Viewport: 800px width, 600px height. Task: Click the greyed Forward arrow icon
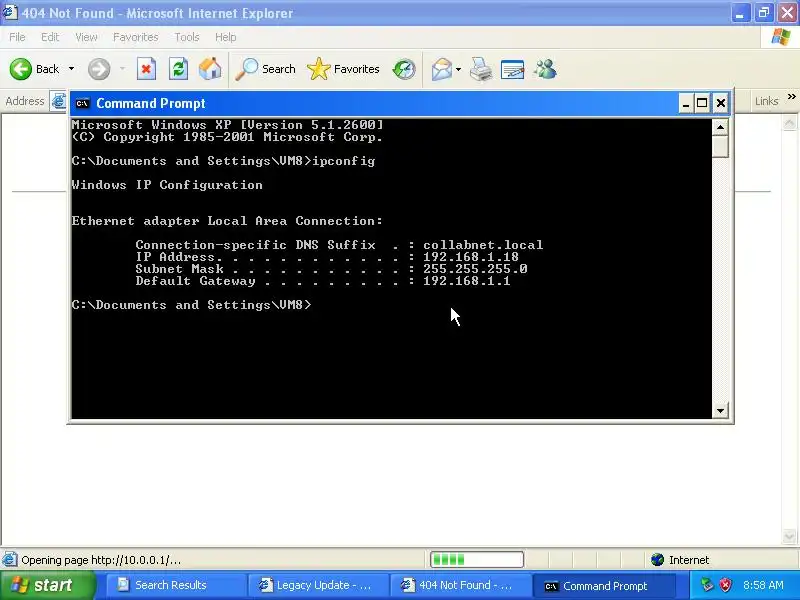click(x=99, y=69)
